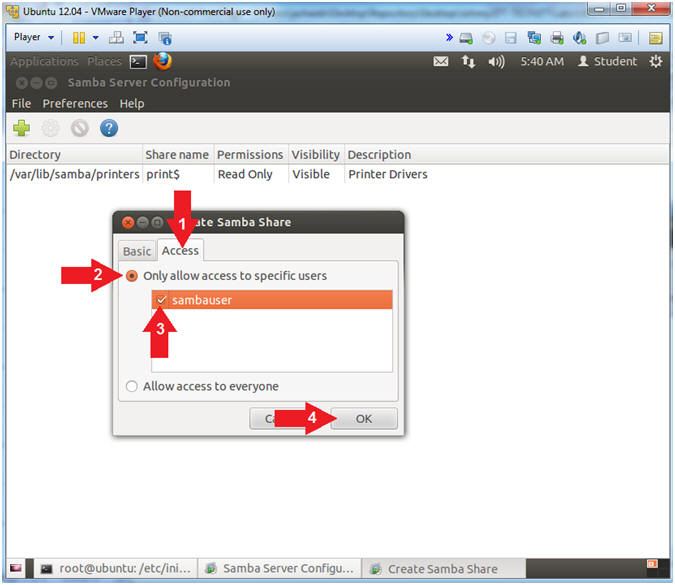This screenshot has height=585, width=675.
Task: Click the OK button in the dialog
Action: [x=364, y=419]
